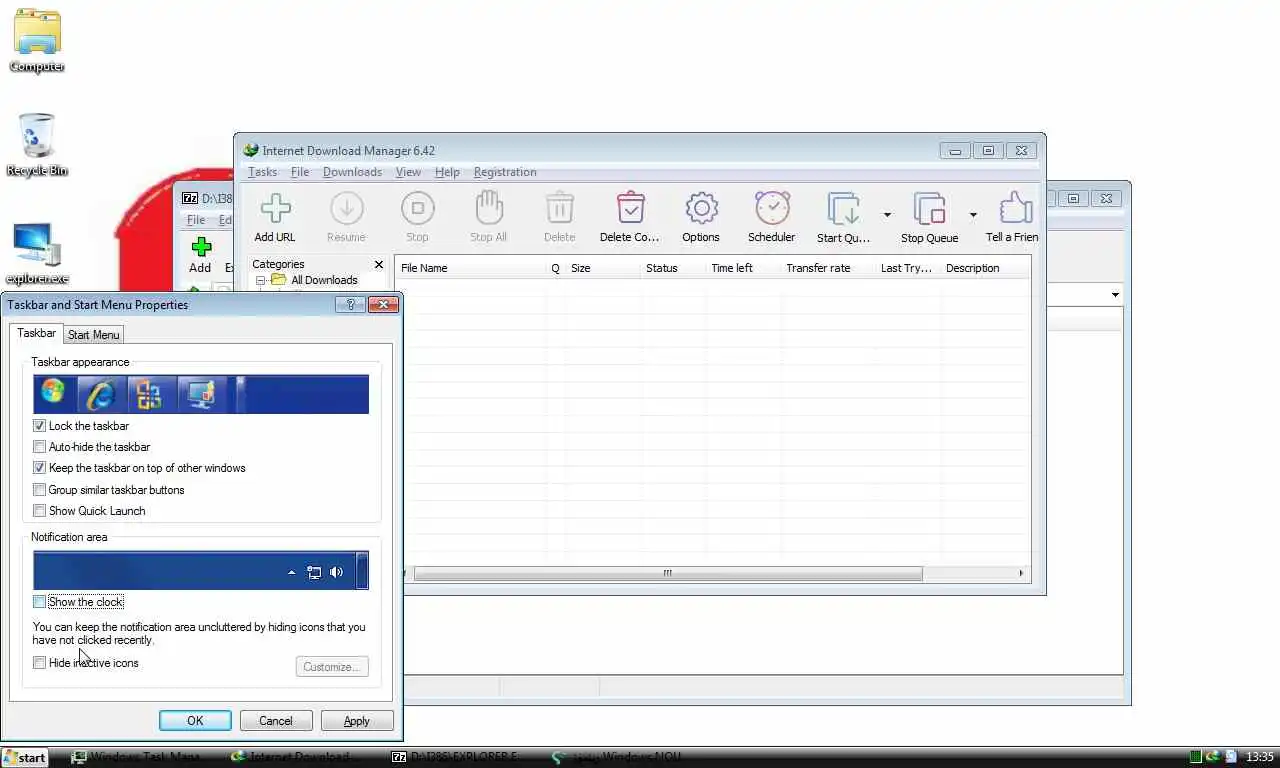Click the Time left column header
The image size is (1280, 768).
(x=743, y=268)
